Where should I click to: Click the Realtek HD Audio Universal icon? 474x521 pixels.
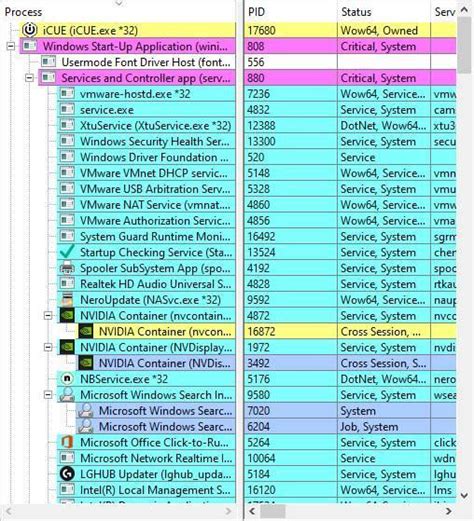[x=67, y=284]
